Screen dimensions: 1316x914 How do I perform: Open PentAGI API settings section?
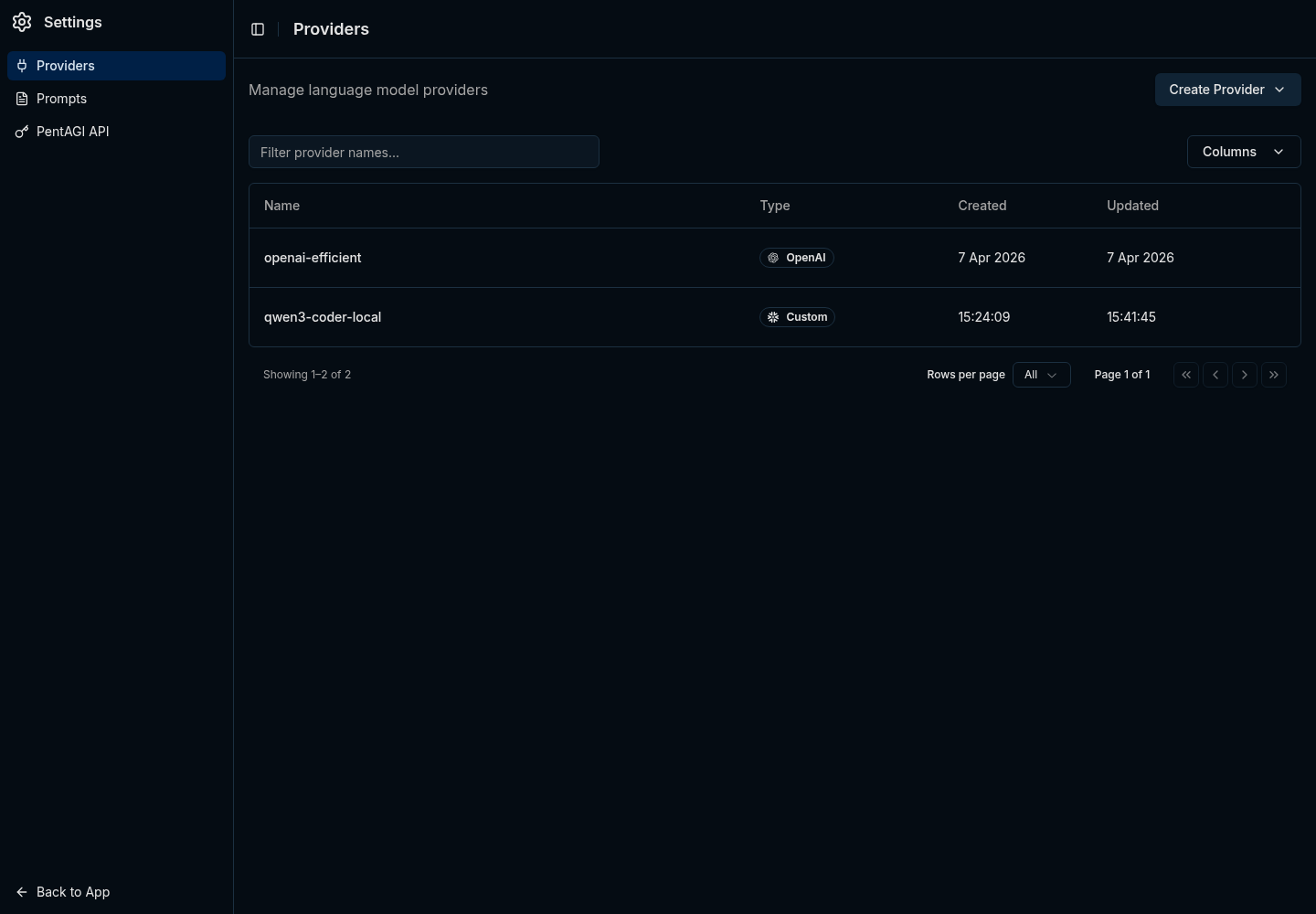click(x=116, y=132)
